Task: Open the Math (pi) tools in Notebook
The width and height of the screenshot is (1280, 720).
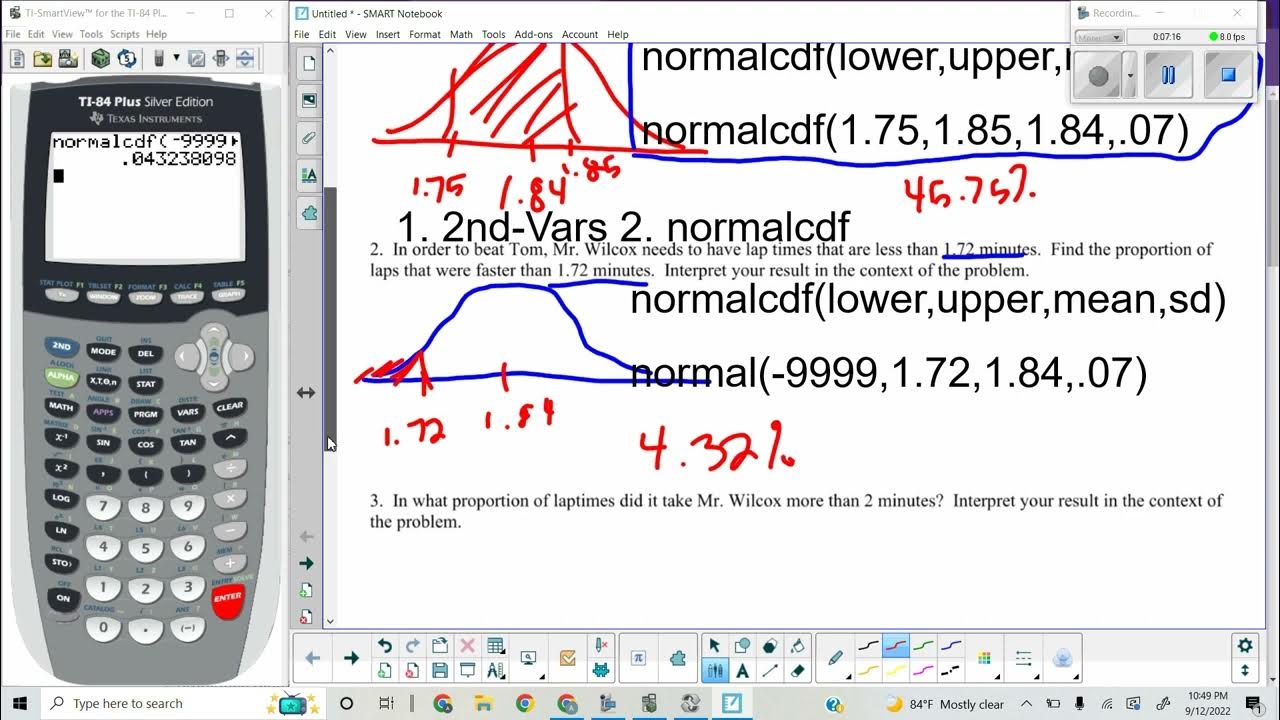Action: click(x=638, y=658)
